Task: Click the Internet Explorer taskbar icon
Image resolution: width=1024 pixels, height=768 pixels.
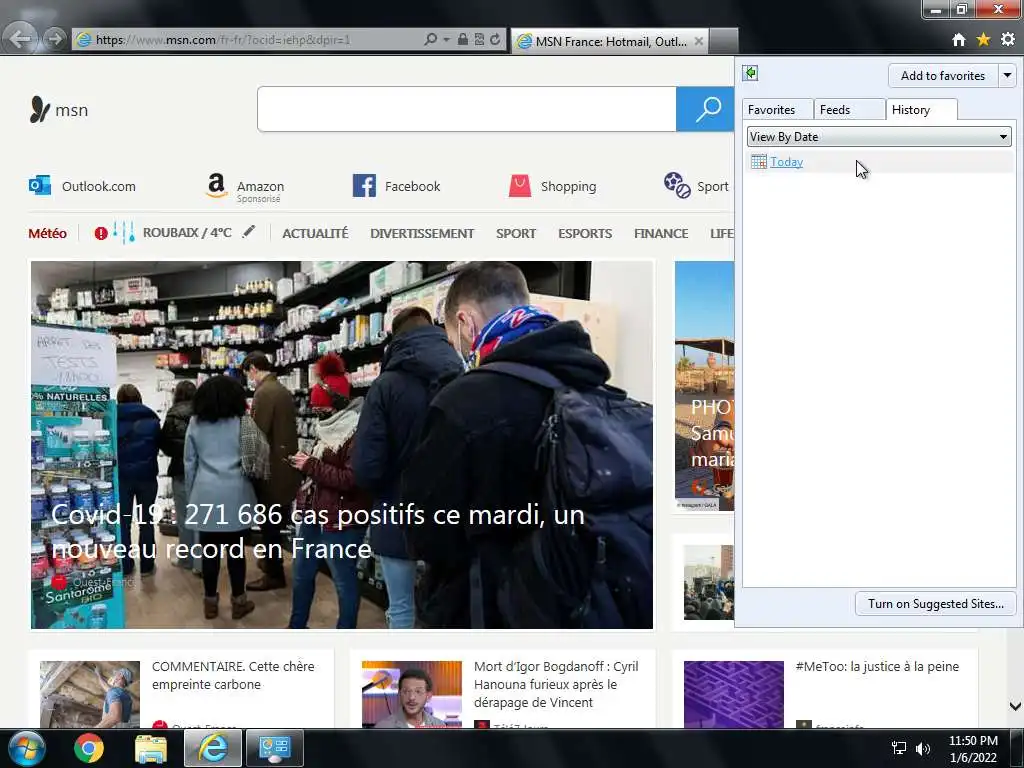Action: [x=213, y=748]
